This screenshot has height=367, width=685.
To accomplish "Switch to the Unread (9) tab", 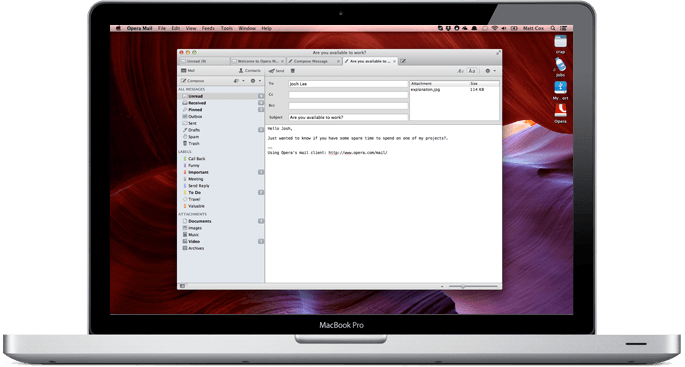I will 204,61.
